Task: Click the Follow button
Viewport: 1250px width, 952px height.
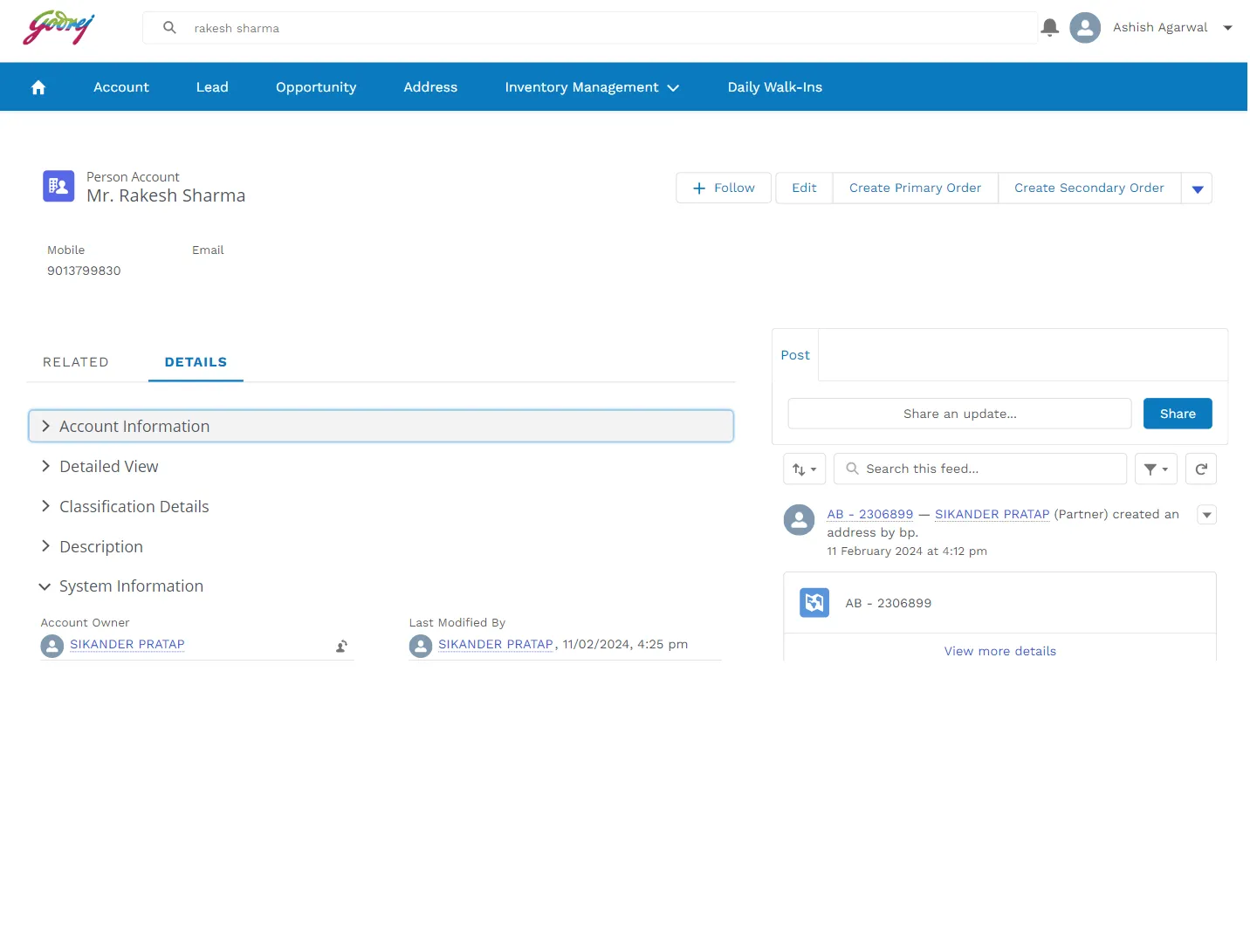Action: [x=724, y=188]
